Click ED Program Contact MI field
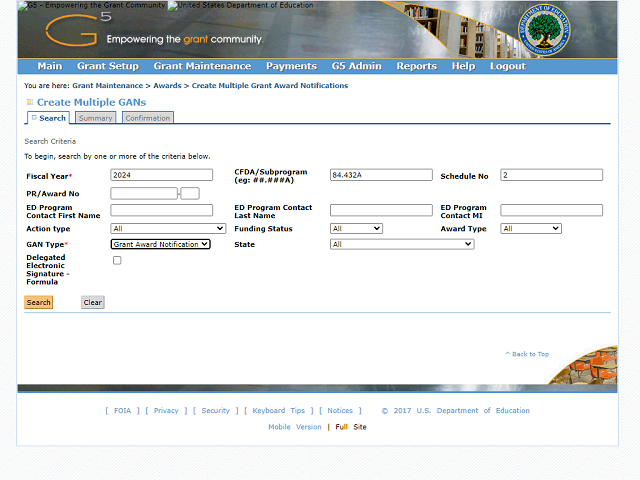Screen dimensions: 640x480 point(551,210)
